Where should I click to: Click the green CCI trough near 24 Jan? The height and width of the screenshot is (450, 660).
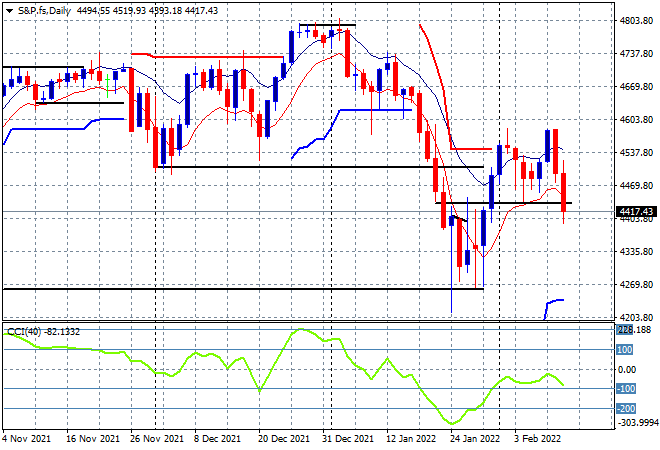coord(452,423)
